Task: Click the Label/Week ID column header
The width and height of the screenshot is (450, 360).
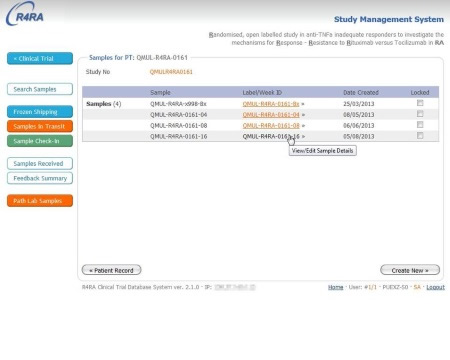Action: pos(262,92)
